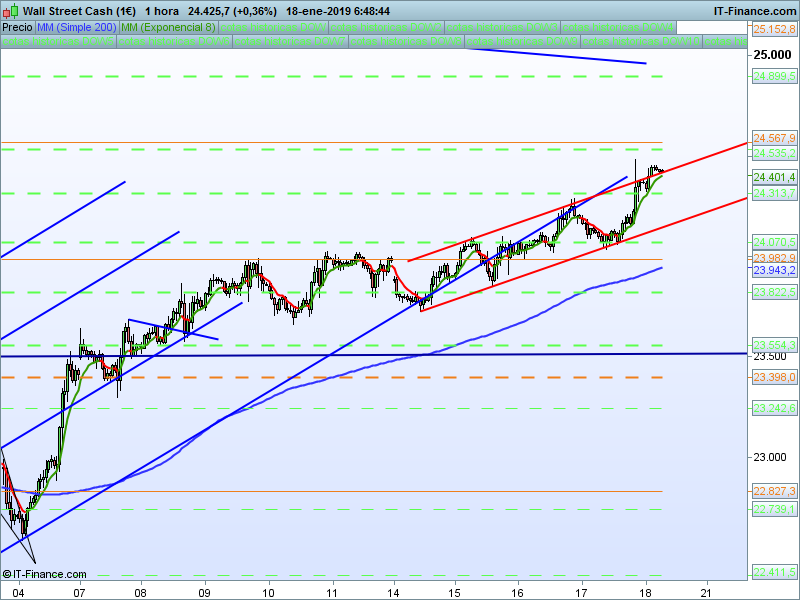Click the 04 date on the time axis
The height and width of the screenshot is (600, 800).
18,593
